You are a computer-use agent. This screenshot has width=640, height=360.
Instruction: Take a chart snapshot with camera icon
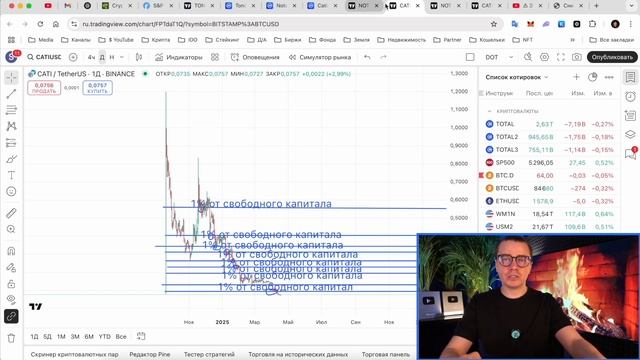click(576, 57)
